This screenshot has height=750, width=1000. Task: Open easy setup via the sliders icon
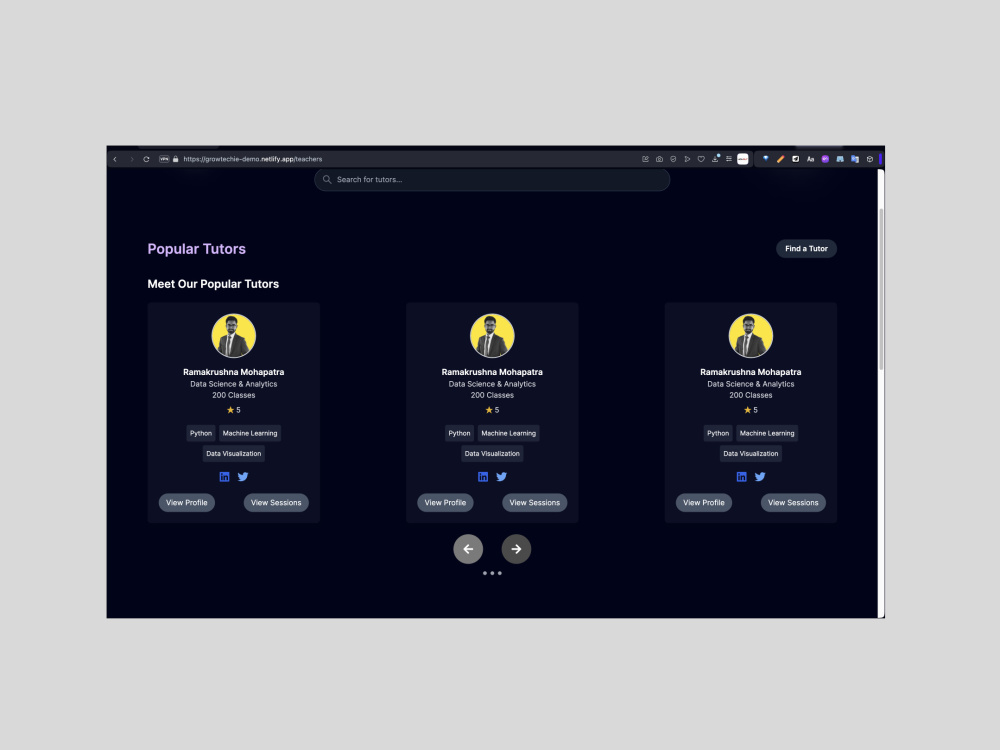click(728, 159)
